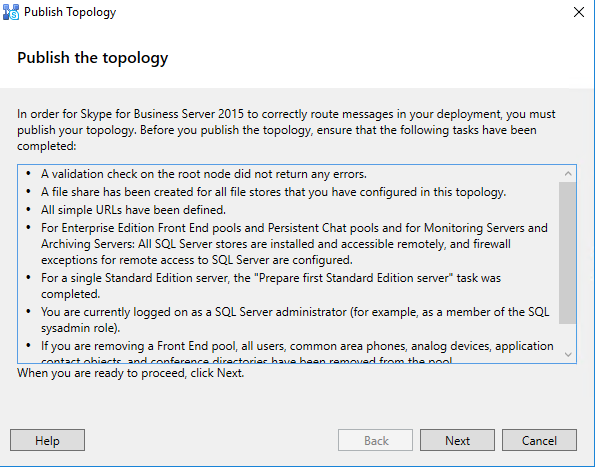
Task: Select the Prepare first Standard Edition server item
Action: [271, 286]
